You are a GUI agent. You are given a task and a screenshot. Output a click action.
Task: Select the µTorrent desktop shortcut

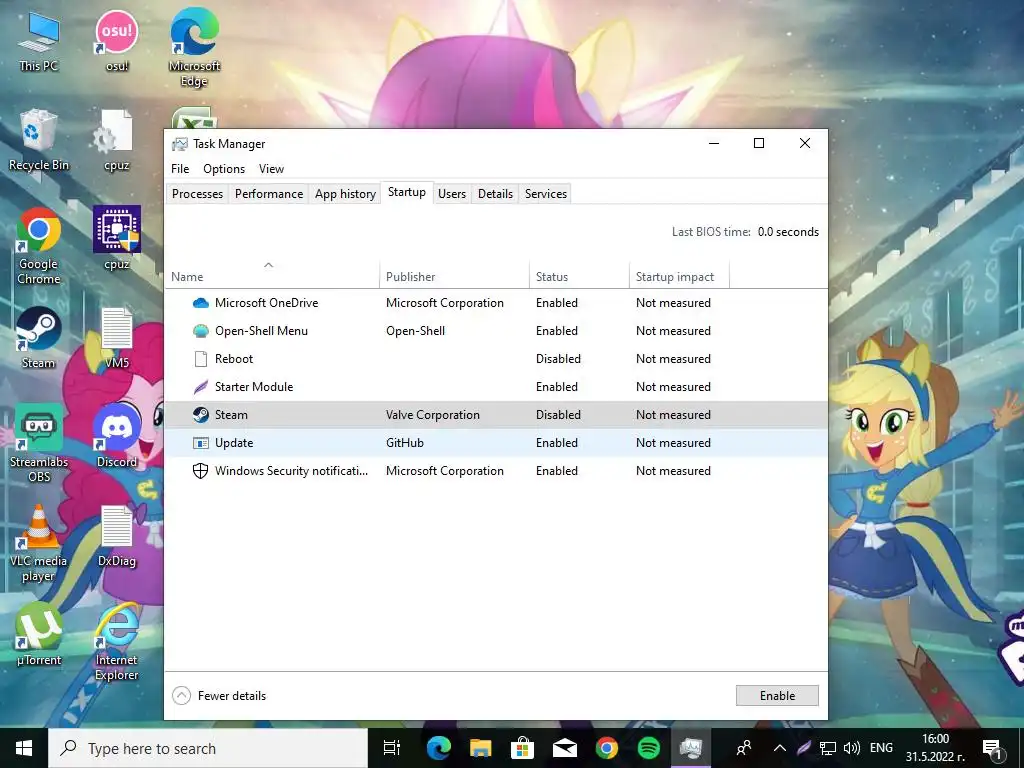tap(39, 635)
